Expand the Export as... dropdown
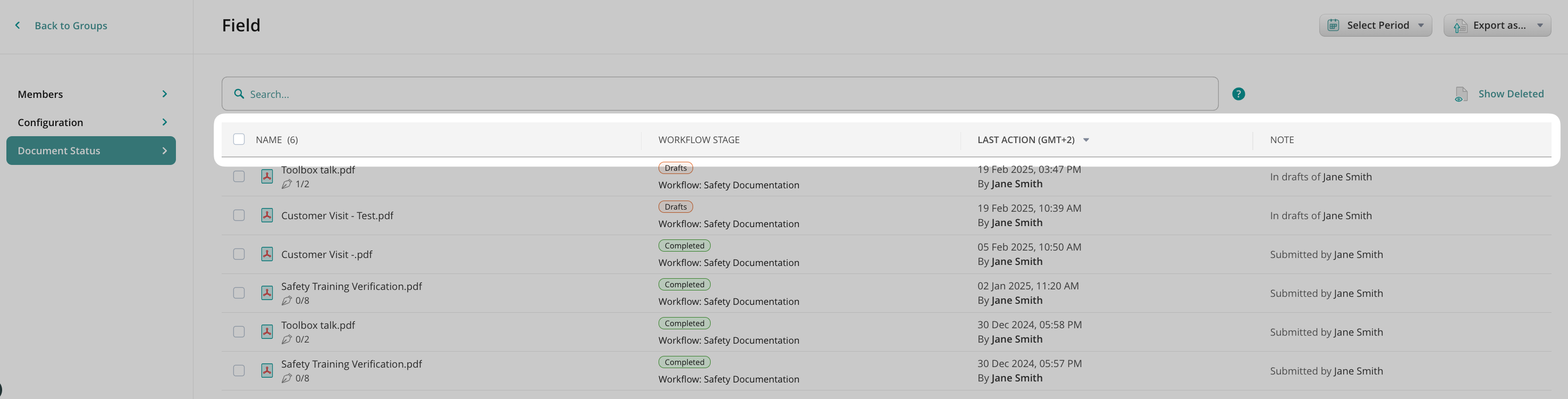The width and height of the screenshot is (1568, 399). coord(1497,26)
